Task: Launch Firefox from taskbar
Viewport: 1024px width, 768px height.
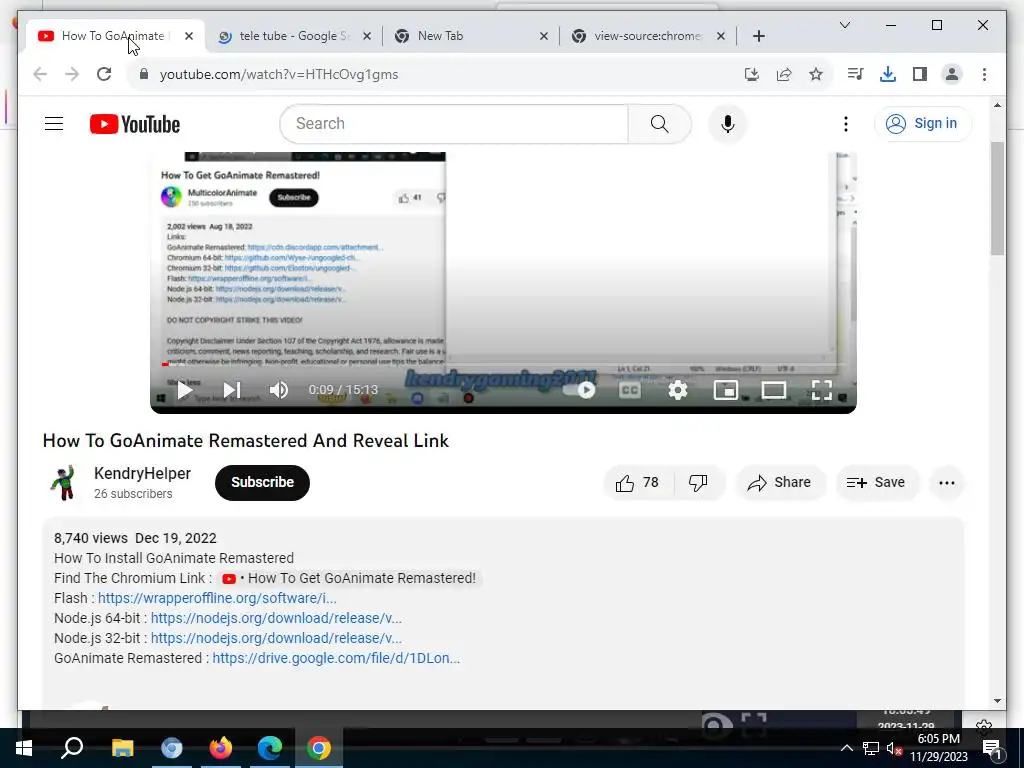Action: (221, 748)
